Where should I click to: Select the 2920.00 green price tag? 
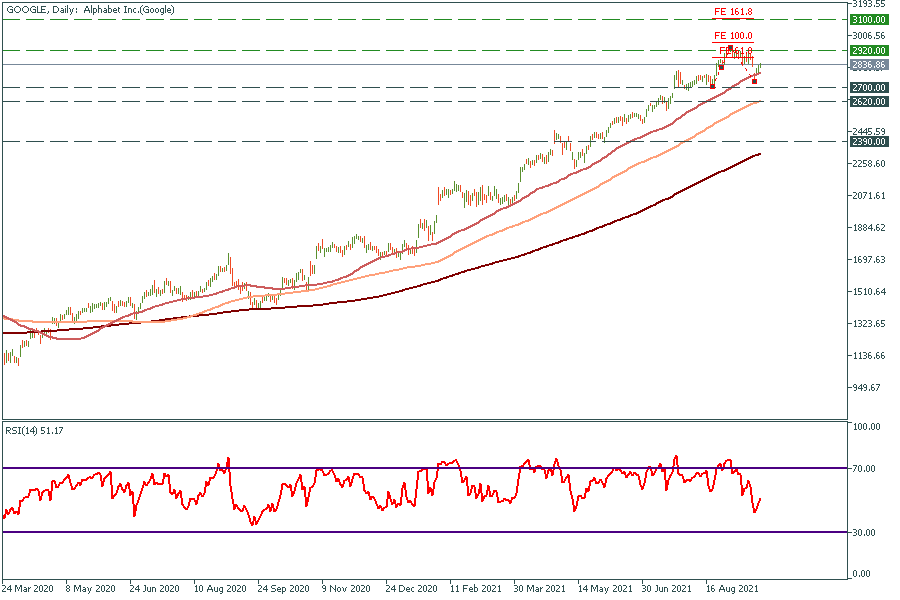click(868, 49)
